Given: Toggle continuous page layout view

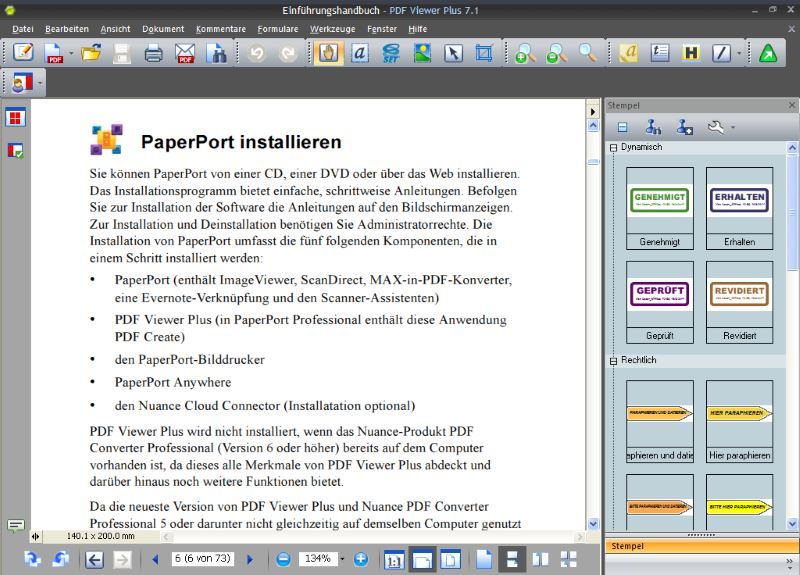Looking at the screenshot, I should pos(513,559).
